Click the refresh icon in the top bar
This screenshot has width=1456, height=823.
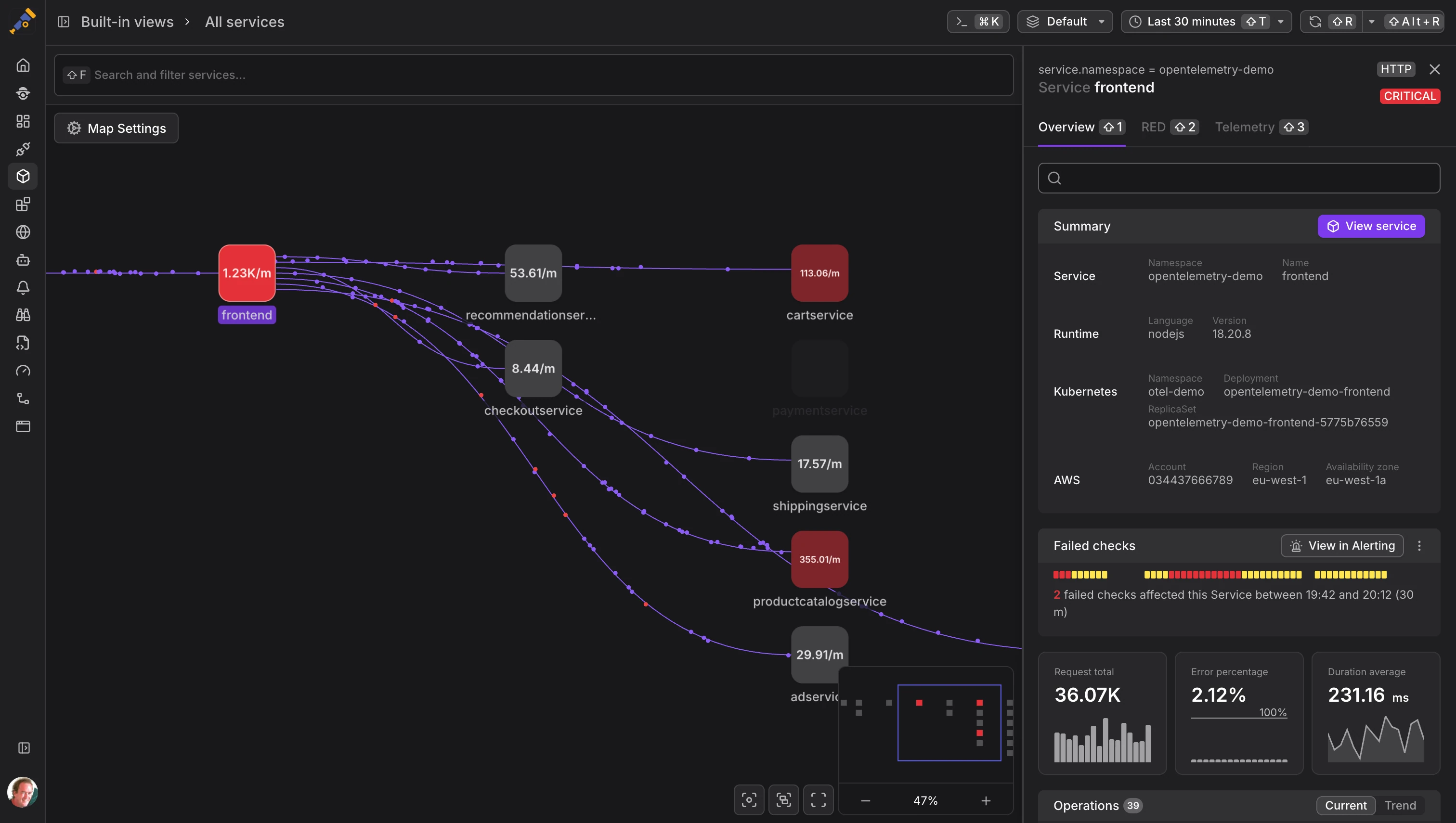[1315, 22]
